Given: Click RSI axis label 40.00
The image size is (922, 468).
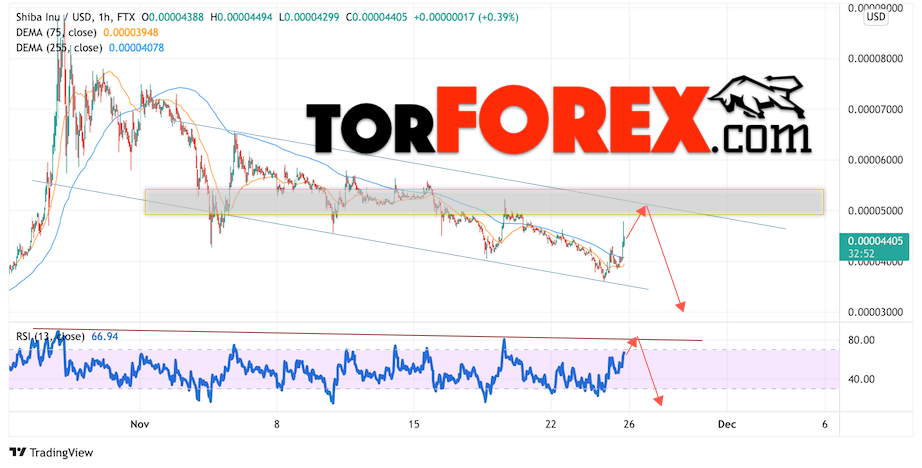Looking at the screenshot, I should (861, 379).
